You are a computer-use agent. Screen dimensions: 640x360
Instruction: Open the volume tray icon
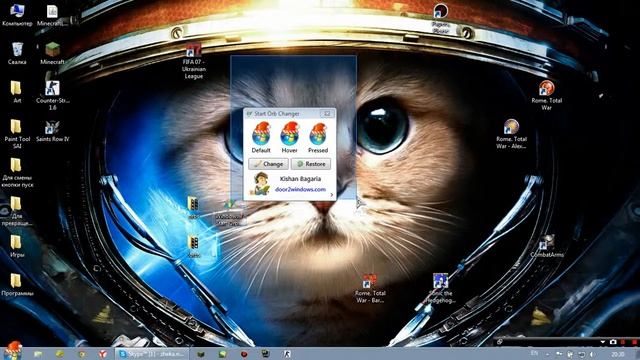pos(592,354)
